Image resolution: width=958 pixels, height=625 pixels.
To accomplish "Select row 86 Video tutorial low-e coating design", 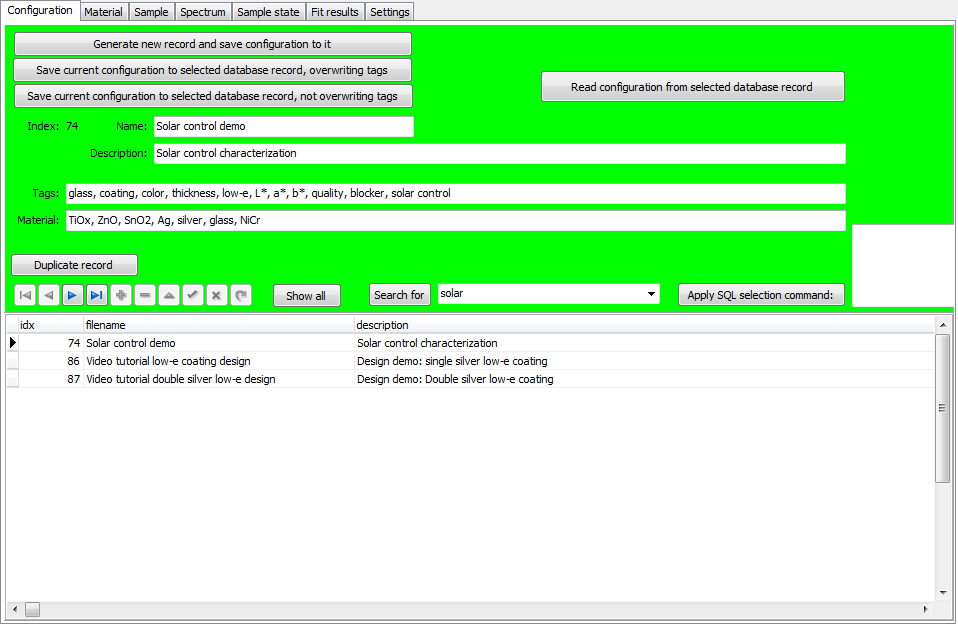I will point(168,361).
